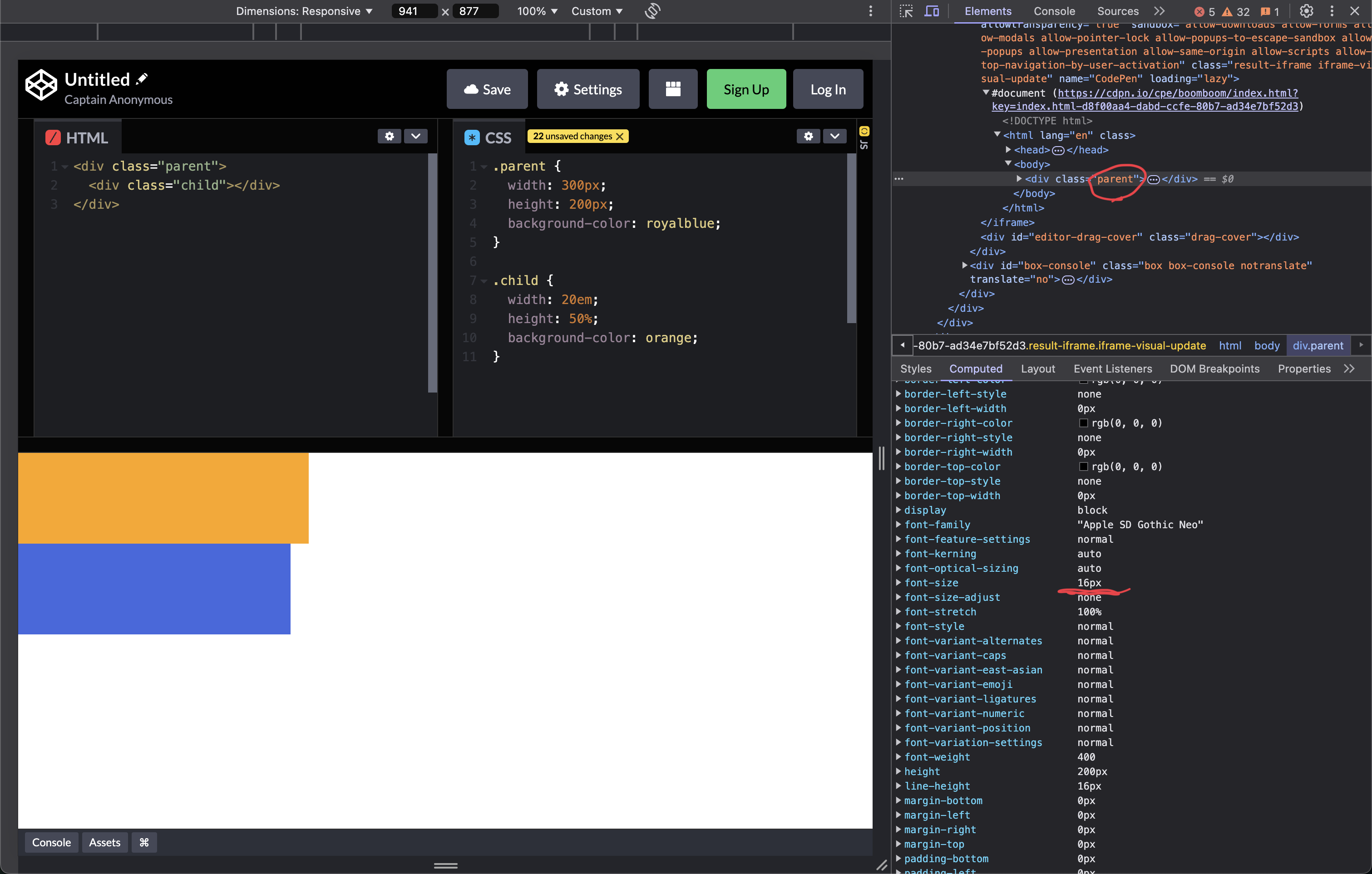This screenshot has height=874, width=1372.
Task: Open CSS editor settings gear
Action: [808, 136]
